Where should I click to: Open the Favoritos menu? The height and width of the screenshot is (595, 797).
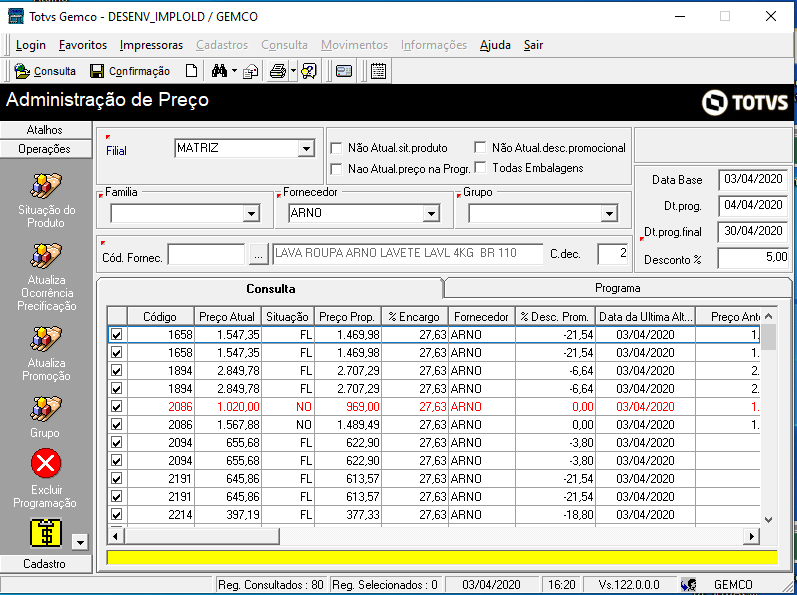click(83, 45)
